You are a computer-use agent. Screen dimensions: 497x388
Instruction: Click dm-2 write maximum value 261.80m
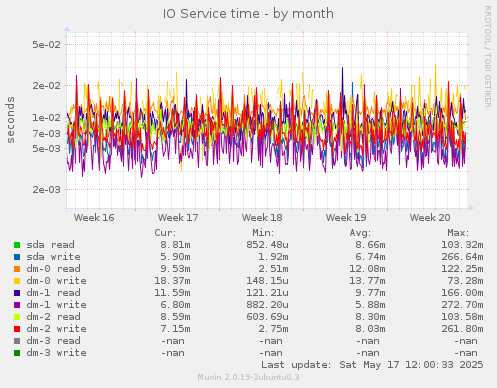pyautogui.click(x=462, y=329)
